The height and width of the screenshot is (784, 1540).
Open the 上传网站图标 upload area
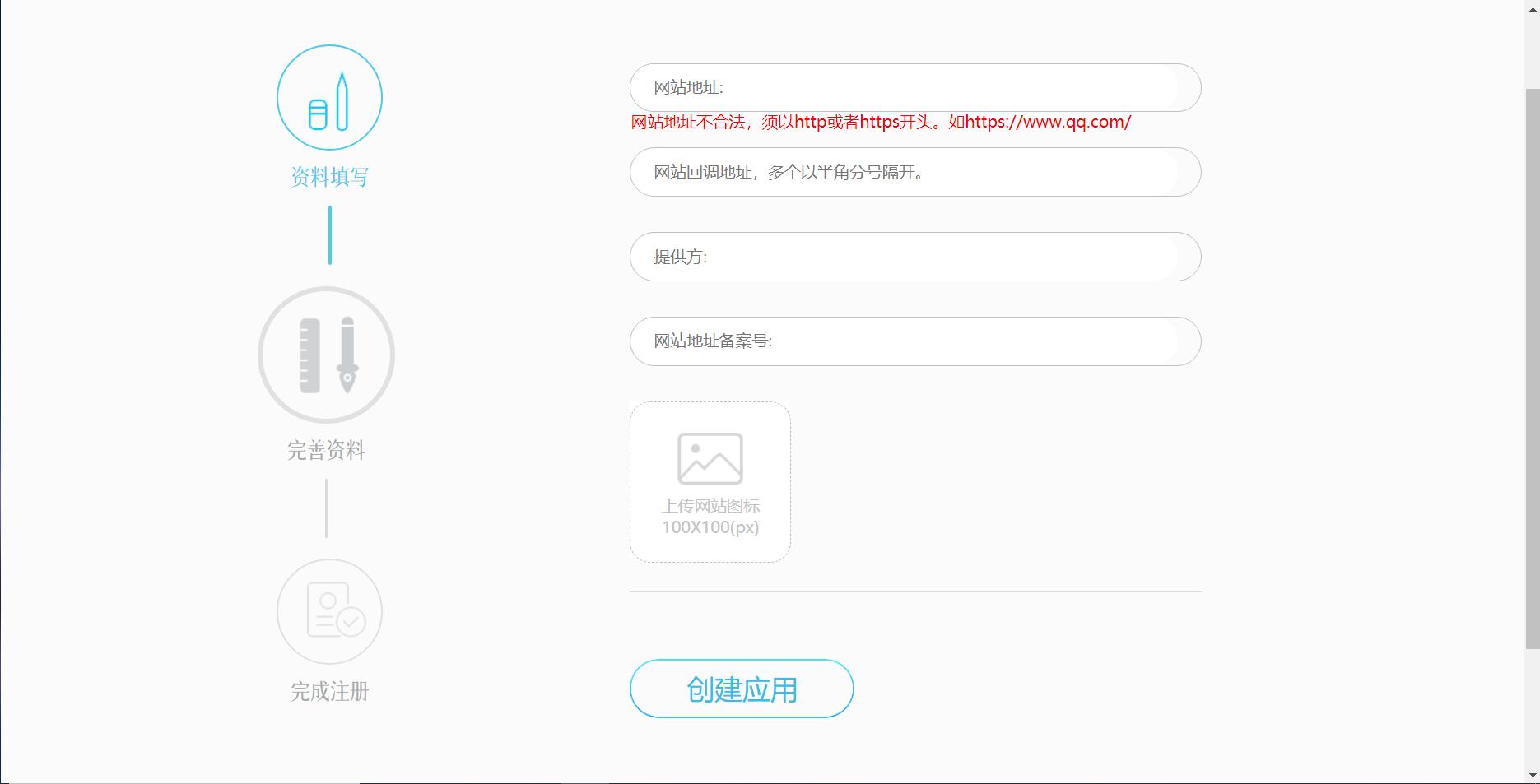point(709,480)
